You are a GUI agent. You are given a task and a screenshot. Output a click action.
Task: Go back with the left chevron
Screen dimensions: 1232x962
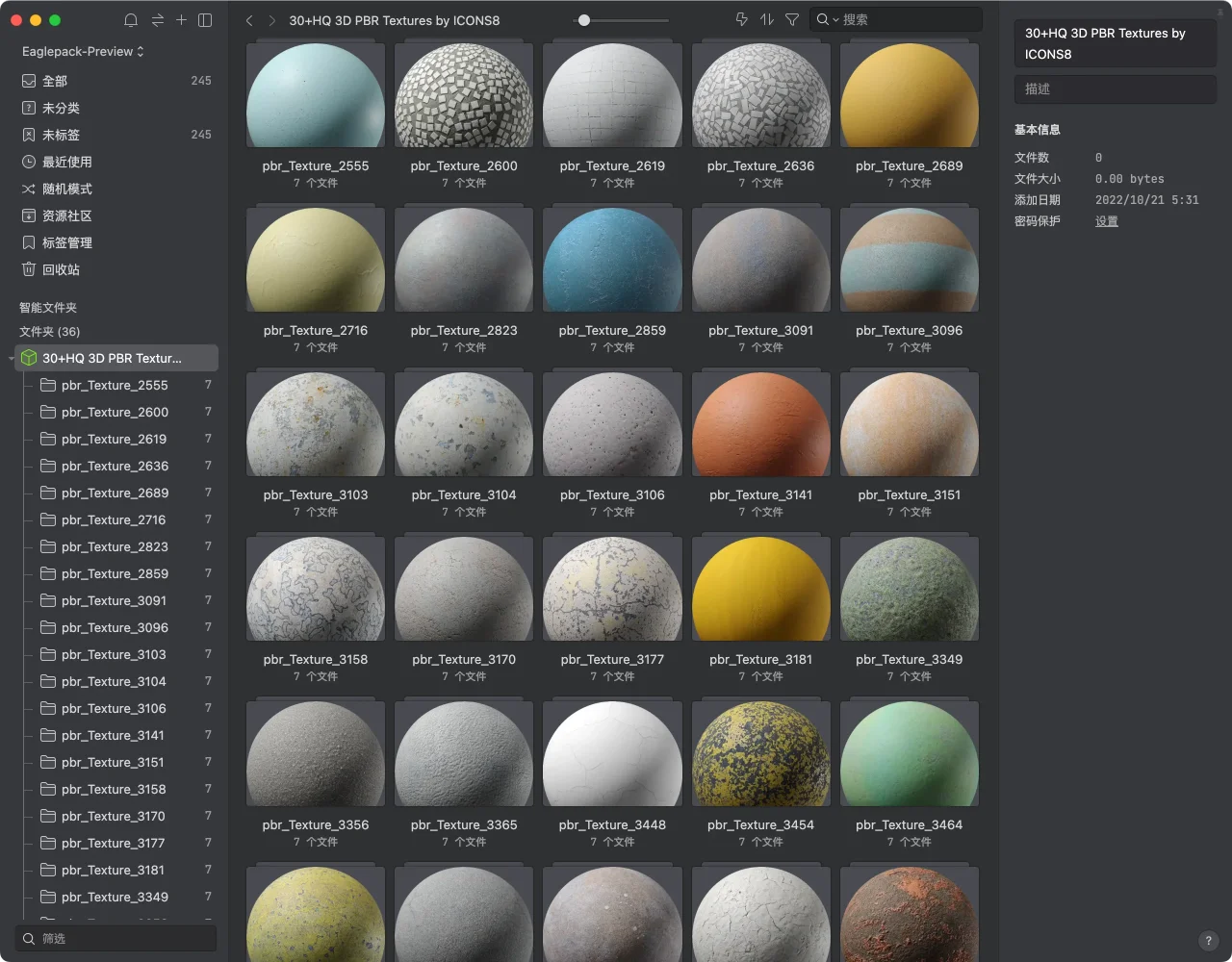[249, 20]
